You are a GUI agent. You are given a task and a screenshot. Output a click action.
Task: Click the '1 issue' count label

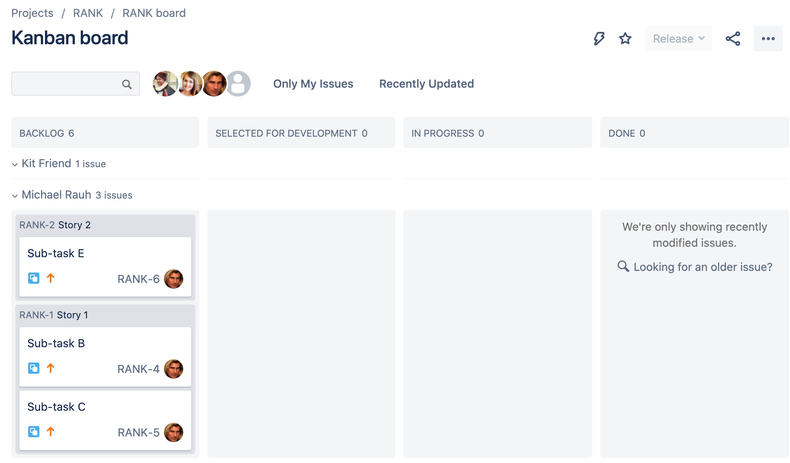click(91, 164)
